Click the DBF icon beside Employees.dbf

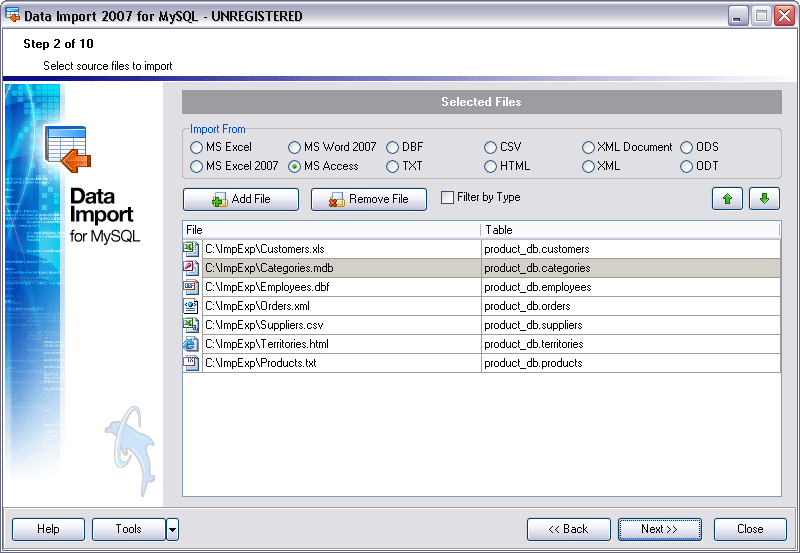click(x=191, y=287)
